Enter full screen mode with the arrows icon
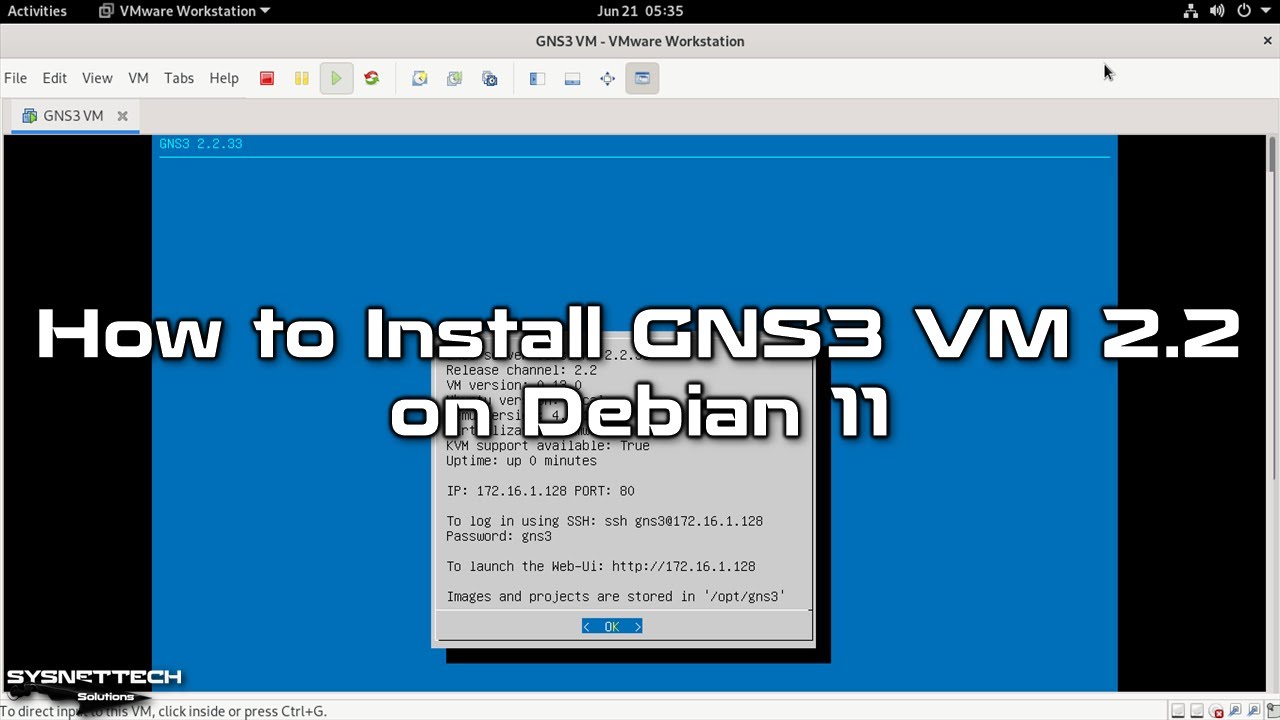Image resolution: width=1280 pixels, height=720 pixels. [x=607, y=78]
